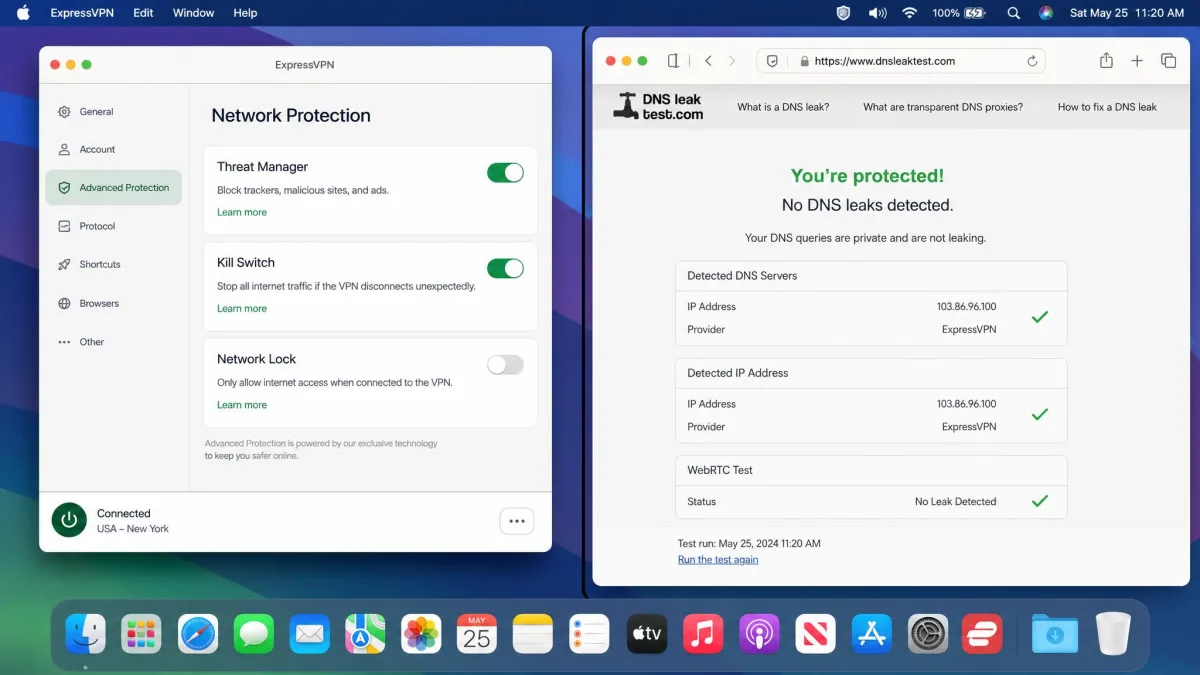This screenshot has width=1200, height=675.
Task: Open the Help menu
Action: [245, 13]
